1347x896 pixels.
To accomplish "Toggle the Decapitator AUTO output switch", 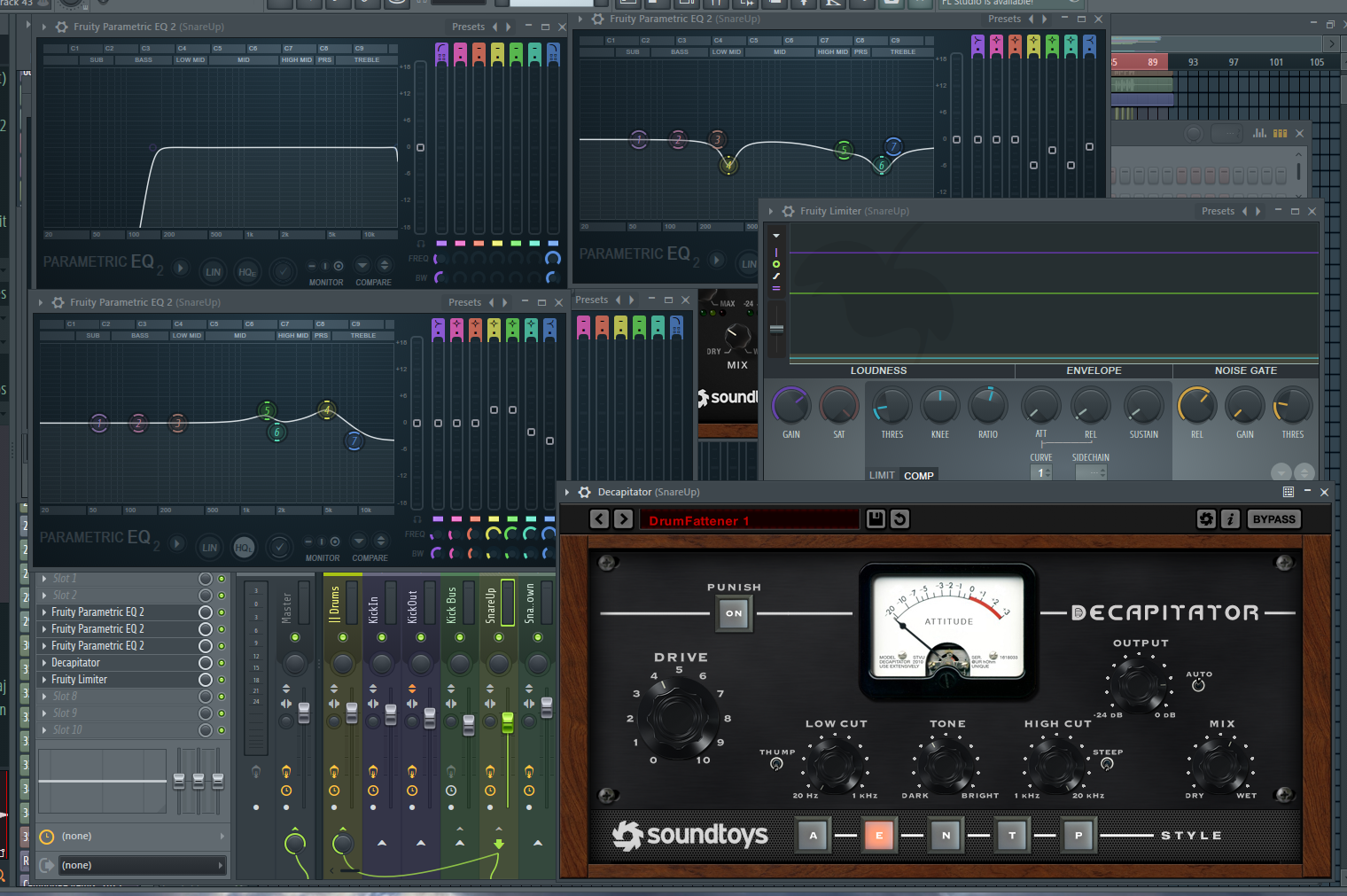I will (x=1198, y=685).
